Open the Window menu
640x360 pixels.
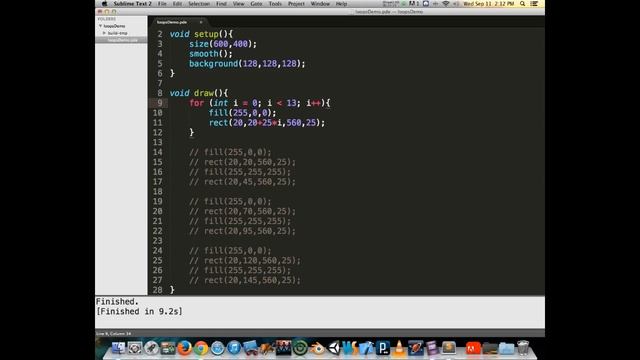click(x=320, y=4)
